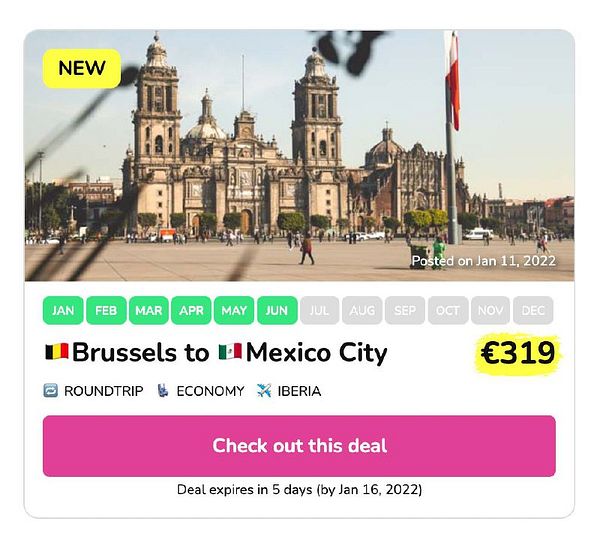Click the yellow NEW badge
Viewport: 600px width, 542px height.
[x=82, y=69]
